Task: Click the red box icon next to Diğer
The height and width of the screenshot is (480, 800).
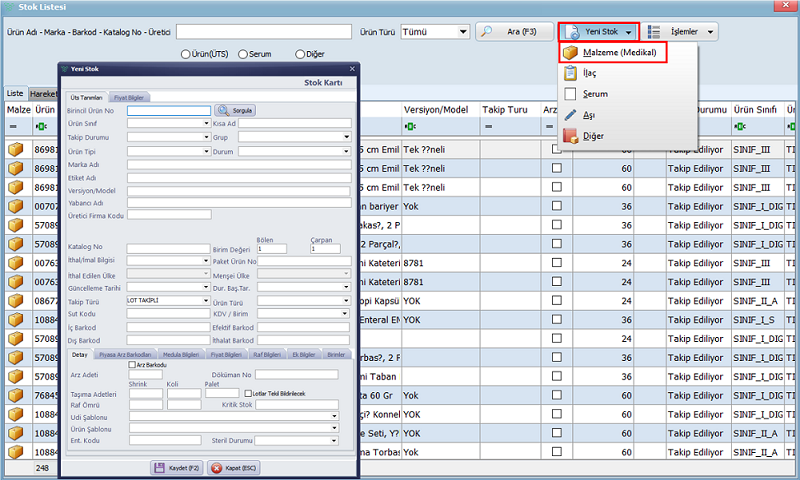Action: (570, 136)
